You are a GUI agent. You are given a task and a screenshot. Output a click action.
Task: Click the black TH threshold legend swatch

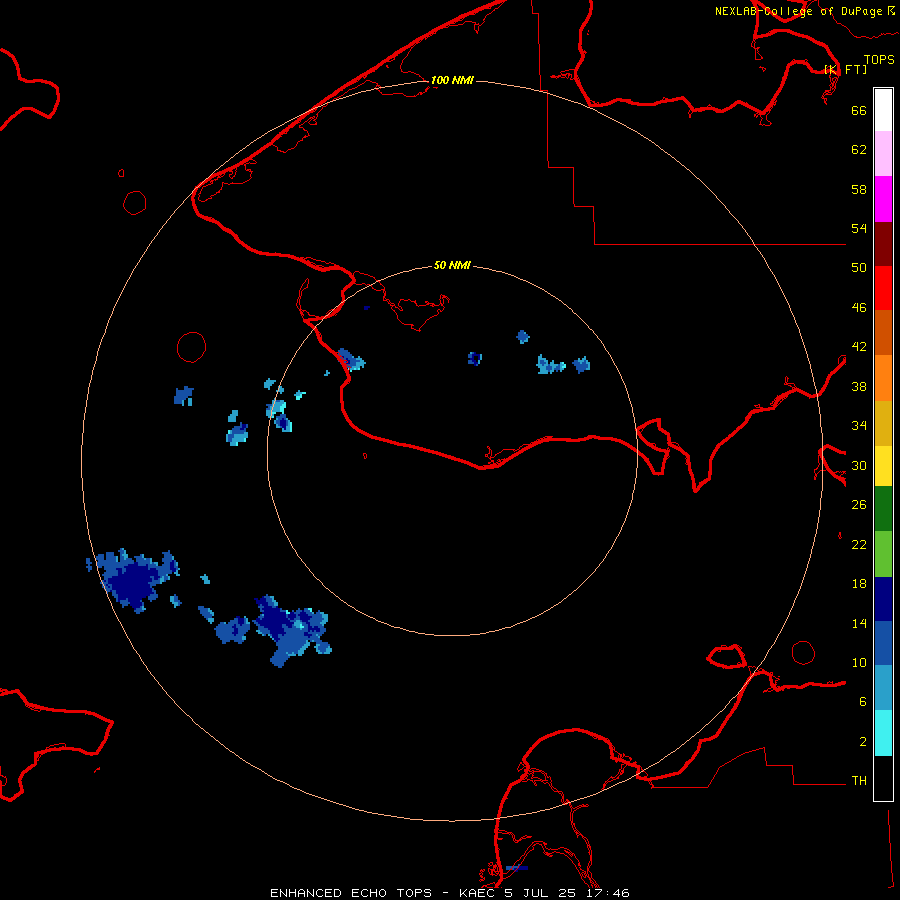[883, 778]
